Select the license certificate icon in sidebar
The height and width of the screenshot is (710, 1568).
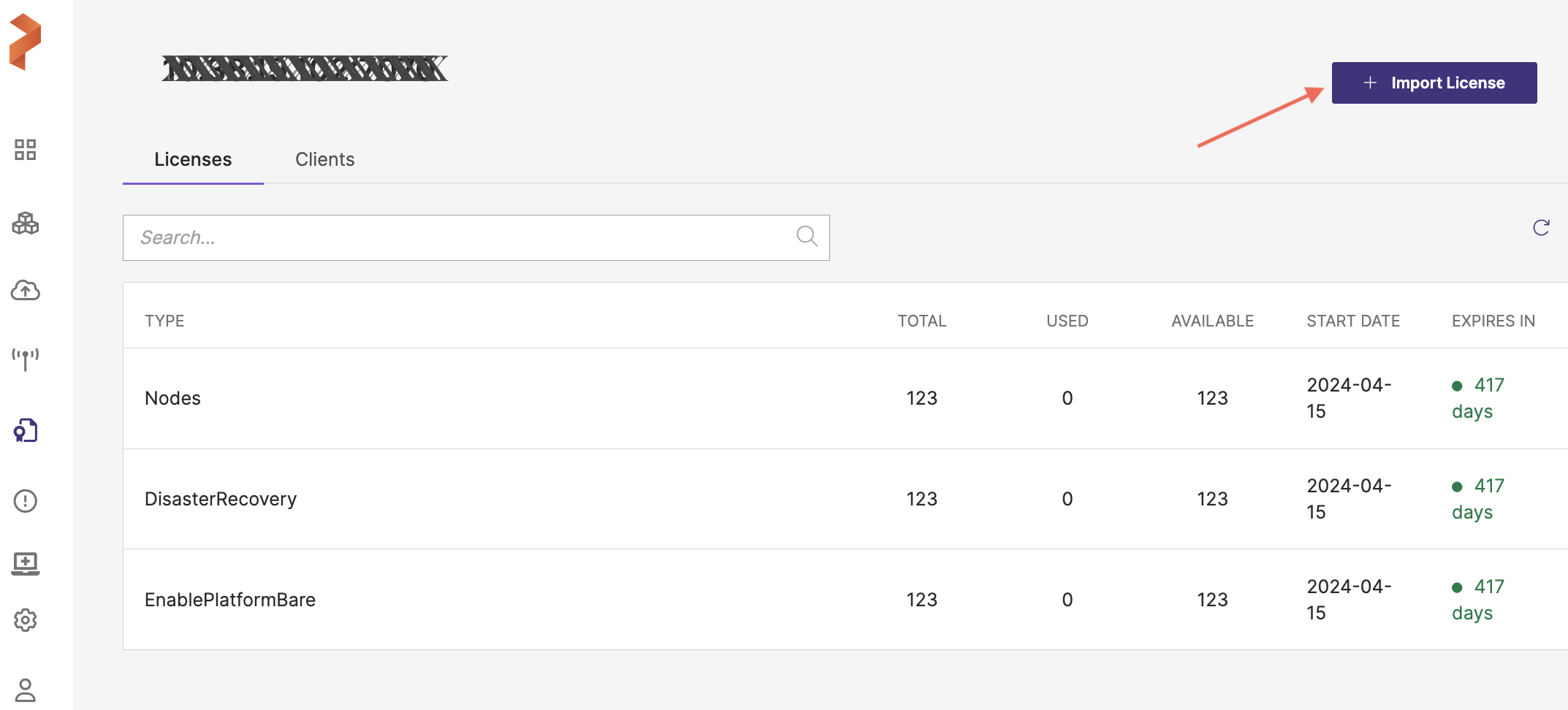point(26,431)
